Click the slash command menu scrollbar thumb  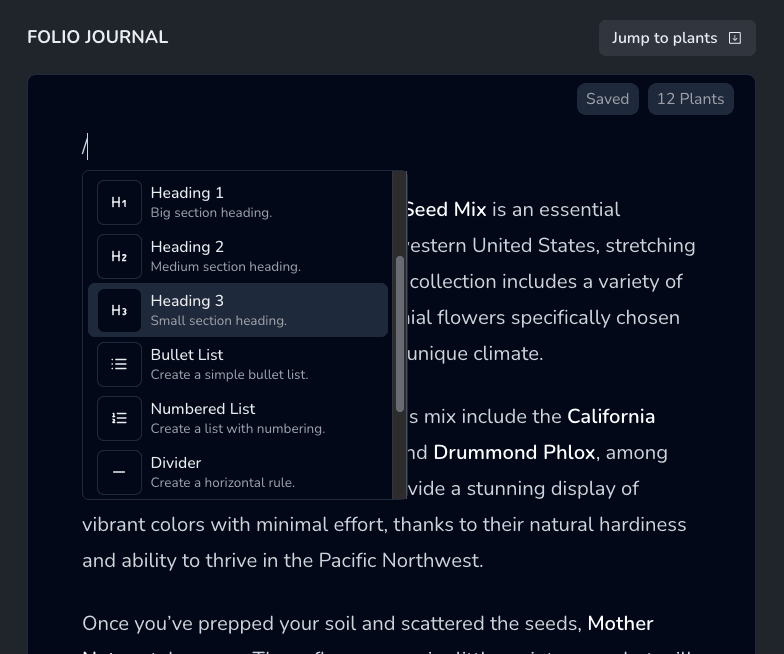pos(400,334)
